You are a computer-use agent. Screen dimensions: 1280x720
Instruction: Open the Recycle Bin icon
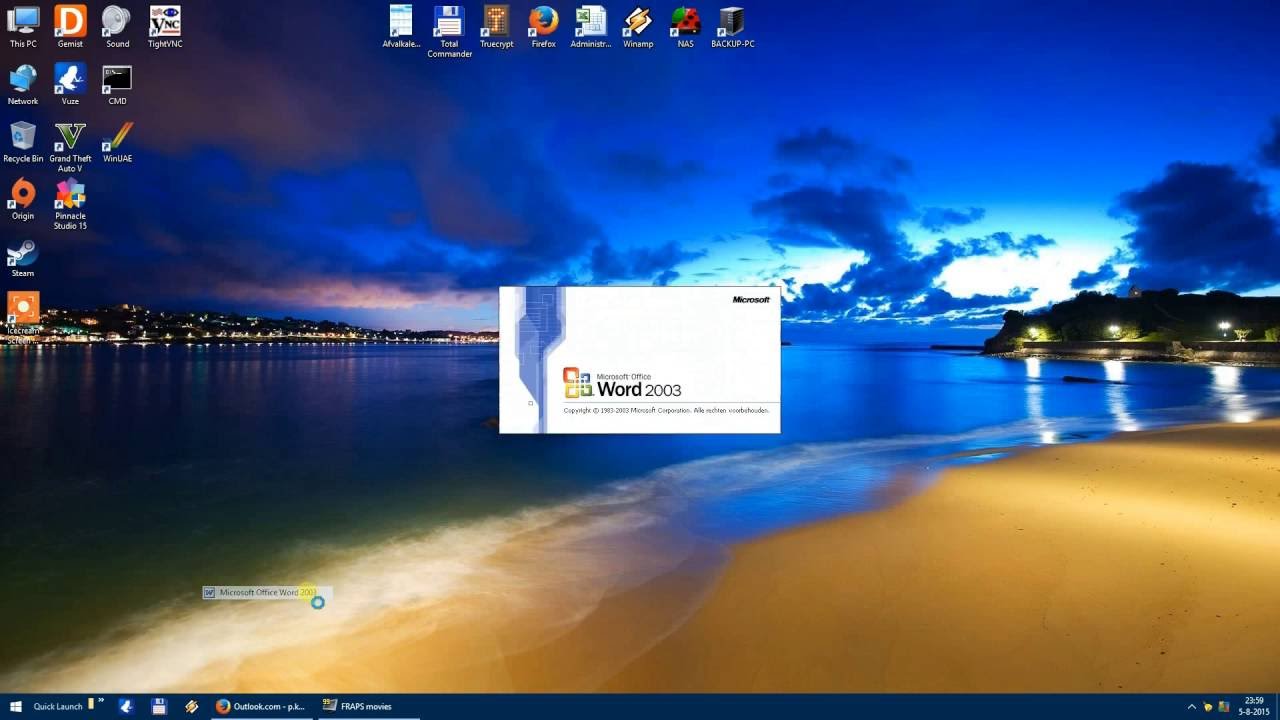pyautogui.click(x=23, y=142)
